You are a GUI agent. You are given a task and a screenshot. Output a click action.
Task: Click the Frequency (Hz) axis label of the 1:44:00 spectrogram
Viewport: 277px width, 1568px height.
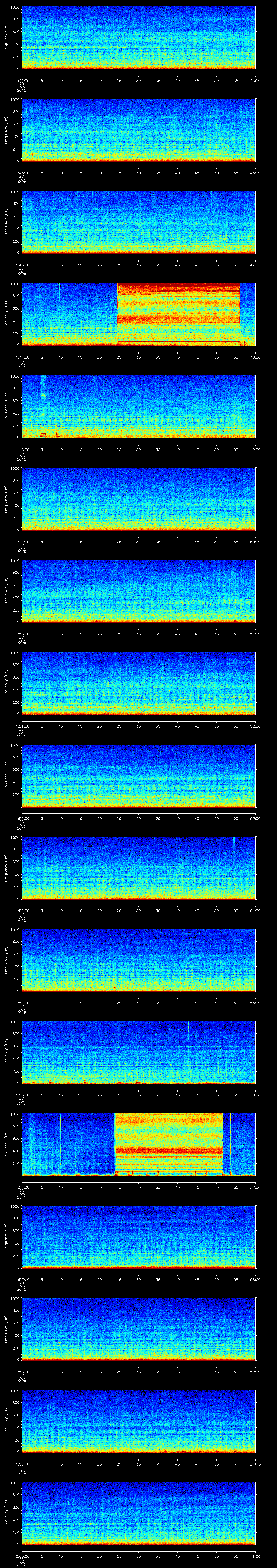click(6, 38)
